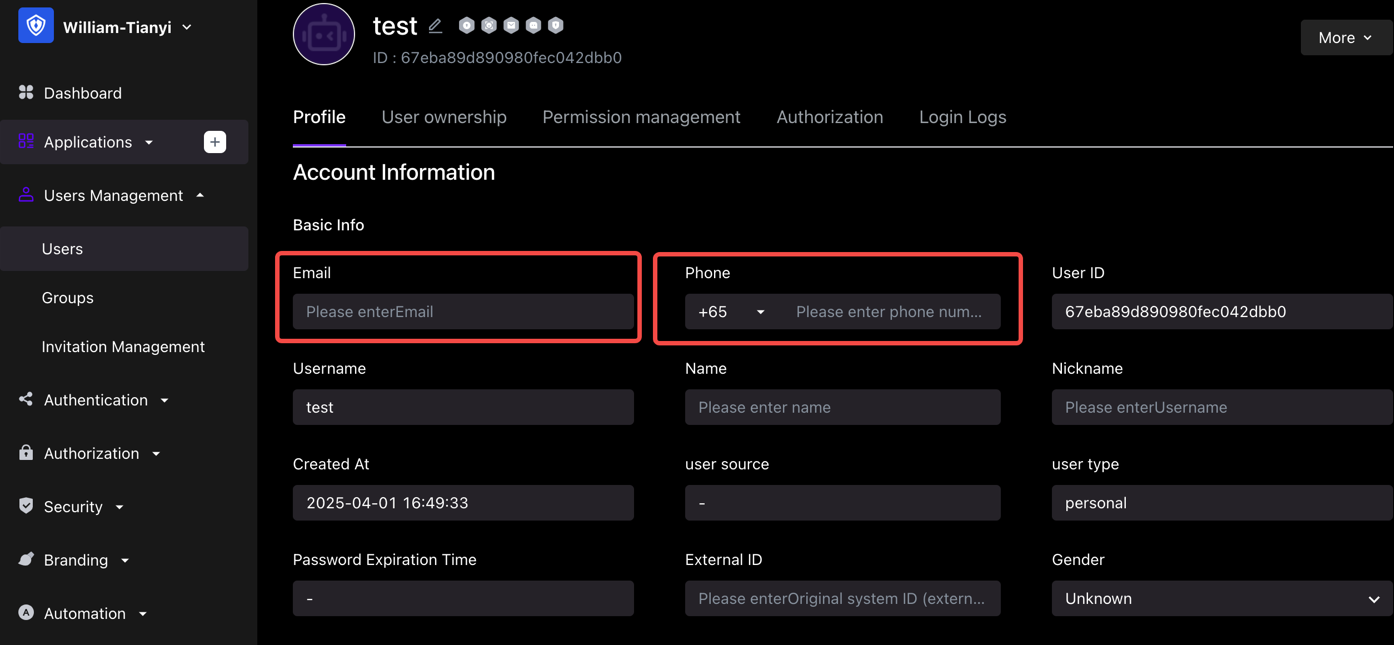Click the Security shield icon in sidebar
The height and width of the screenshot is (645, 1394).
tap(26, 506)
